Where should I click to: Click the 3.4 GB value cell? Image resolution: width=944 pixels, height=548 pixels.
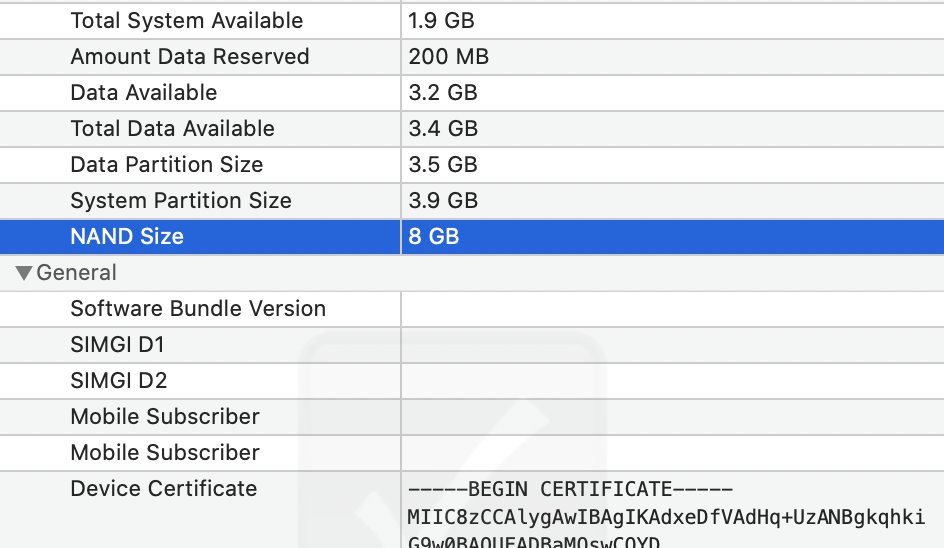click(443, 129)
